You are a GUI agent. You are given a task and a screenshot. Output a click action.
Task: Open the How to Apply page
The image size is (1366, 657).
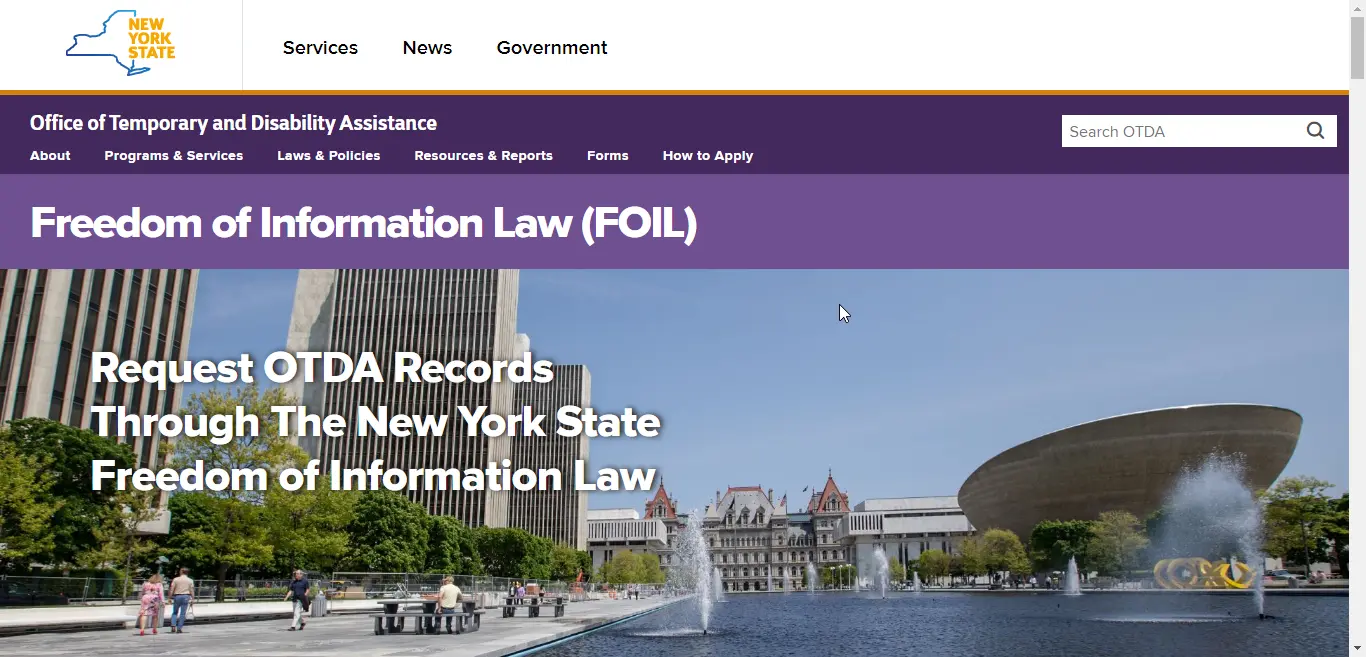click(x=708, y=156)
